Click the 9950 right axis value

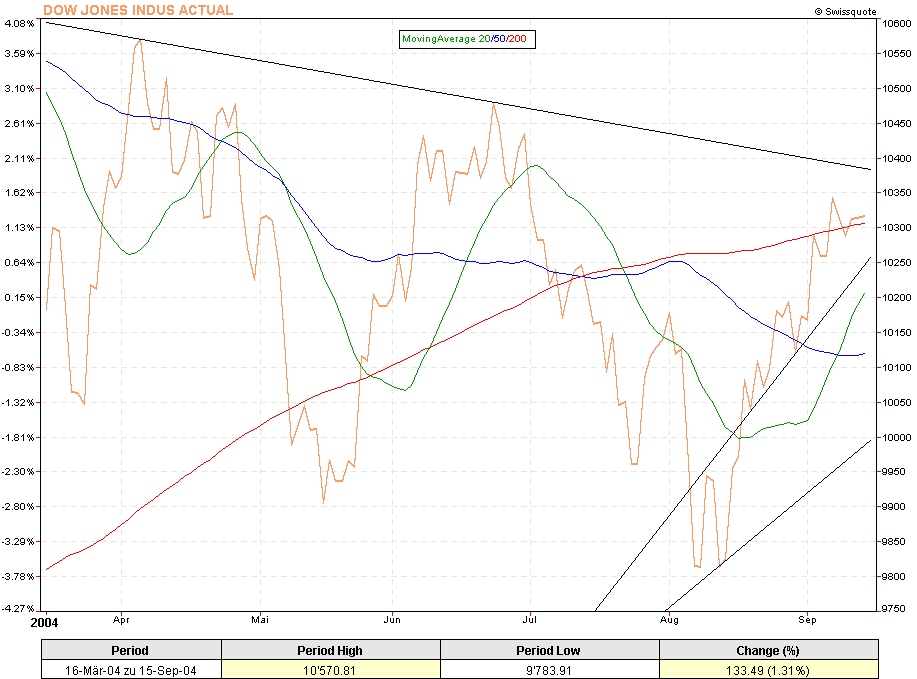(894, 471)
